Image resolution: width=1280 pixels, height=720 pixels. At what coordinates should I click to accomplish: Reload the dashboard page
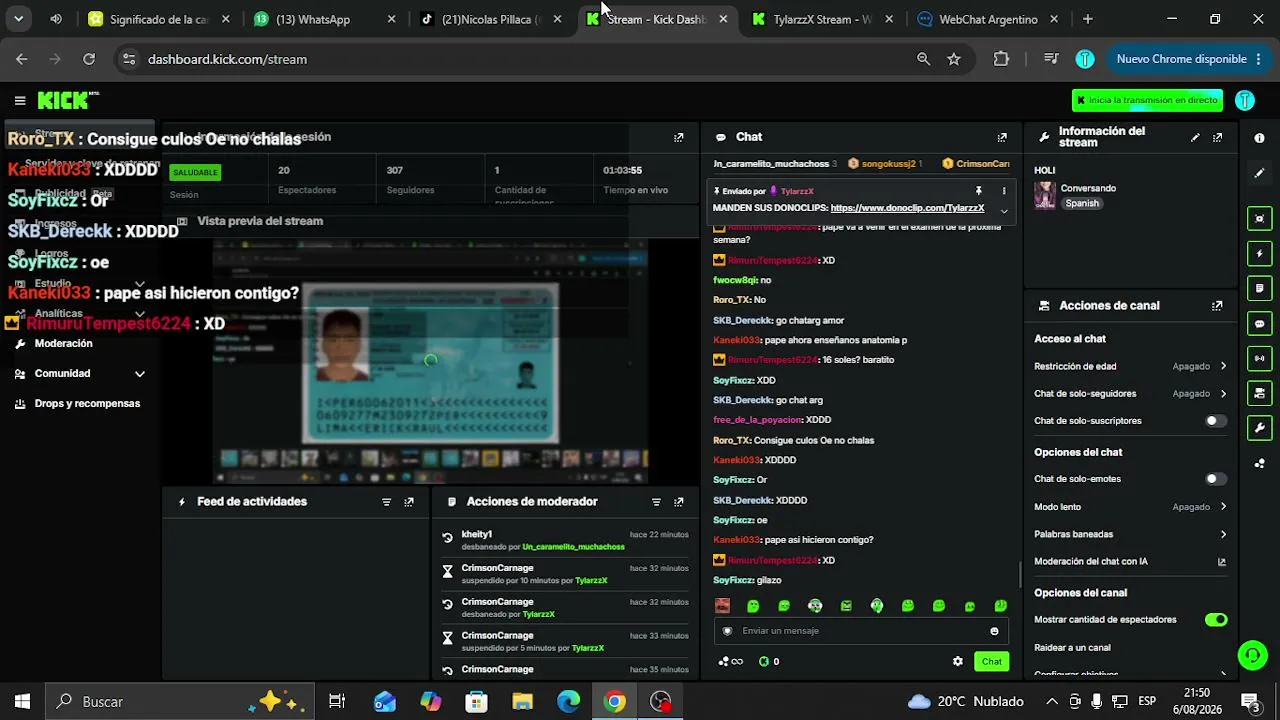[x=89, y=59]
